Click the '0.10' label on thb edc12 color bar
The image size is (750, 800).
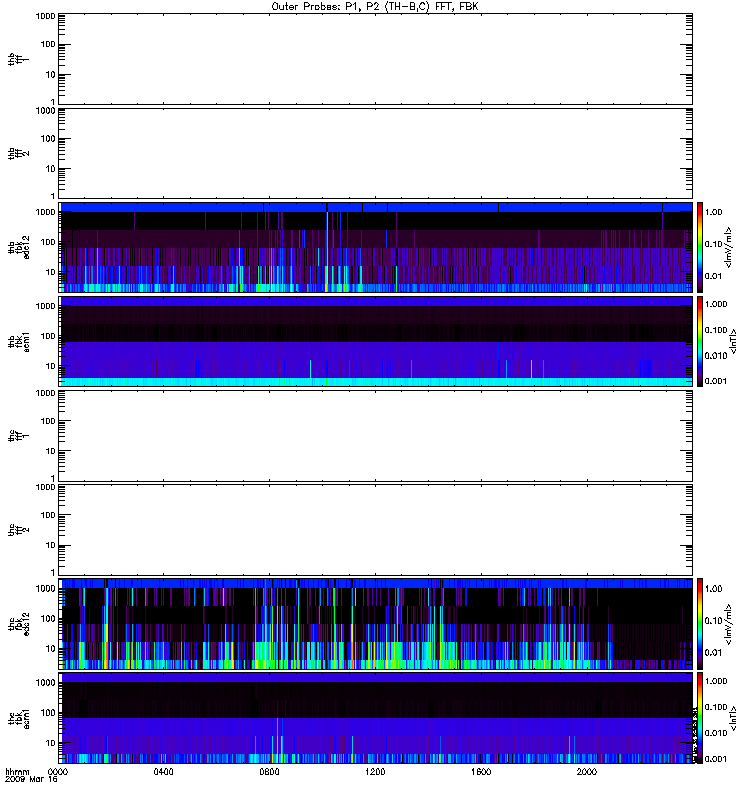point(713,244)
